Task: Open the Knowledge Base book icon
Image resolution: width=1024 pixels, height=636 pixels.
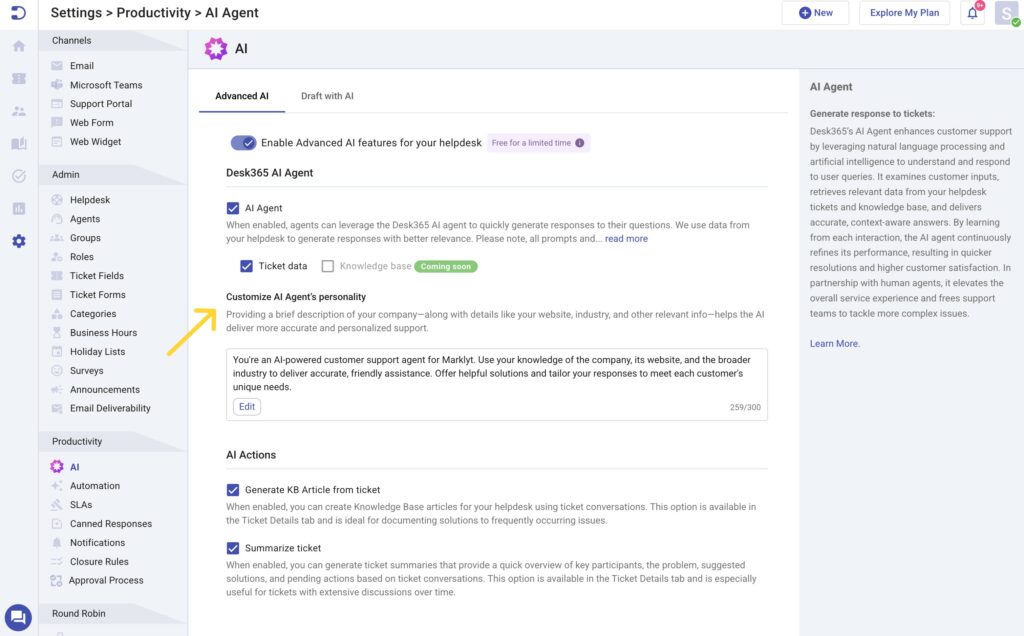Action: click(x=18, y=144)
